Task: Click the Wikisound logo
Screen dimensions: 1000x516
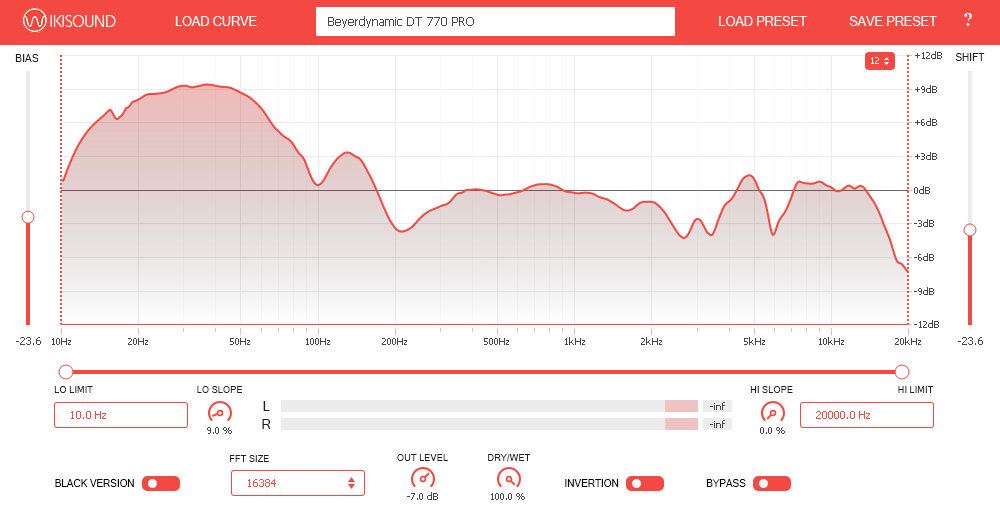Action: point(69,21)
